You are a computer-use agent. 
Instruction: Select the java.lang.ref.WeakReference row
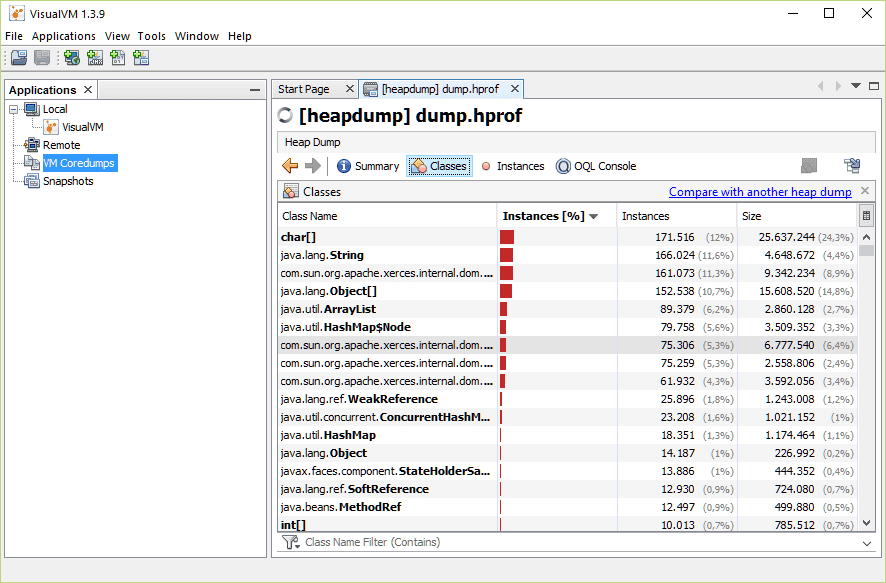(x=568, y=399)
